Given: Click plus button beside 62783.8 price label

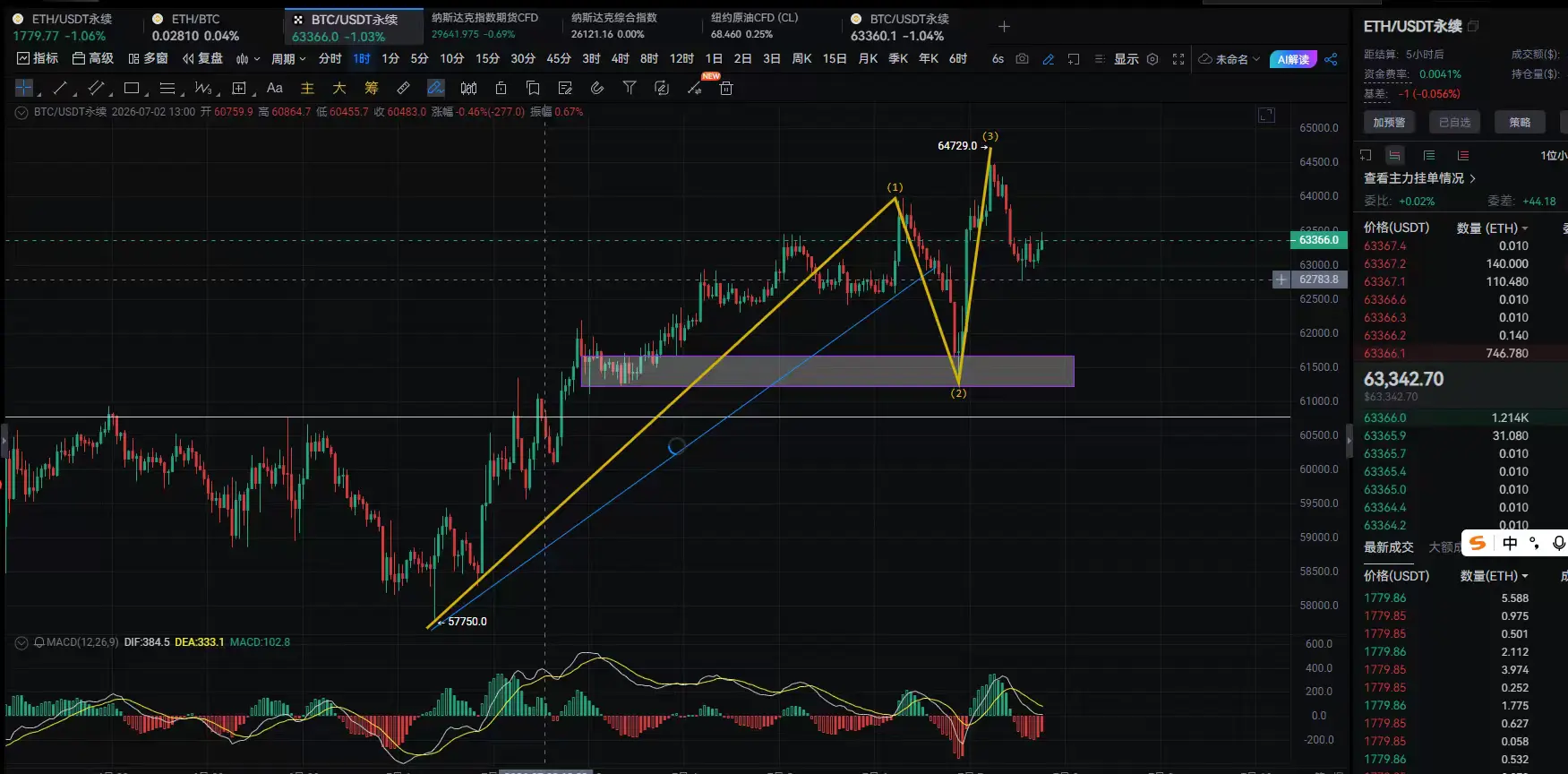Looking at the screenshot, I should coord(1281,279).
